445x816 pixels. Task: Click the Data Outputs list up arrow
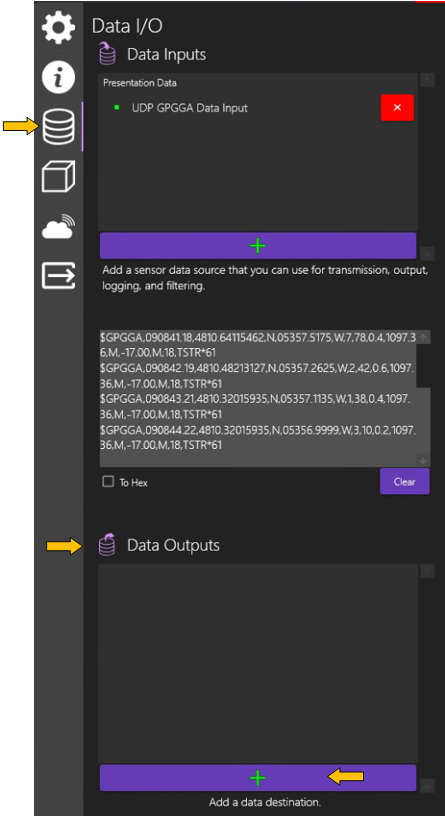pyautogui.click(x=427, y=571)
